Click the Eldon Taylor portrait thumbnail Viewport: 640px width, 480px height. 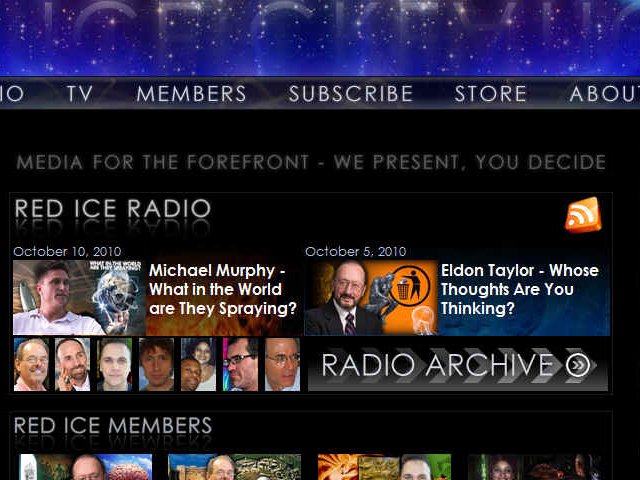pos(370,297)
